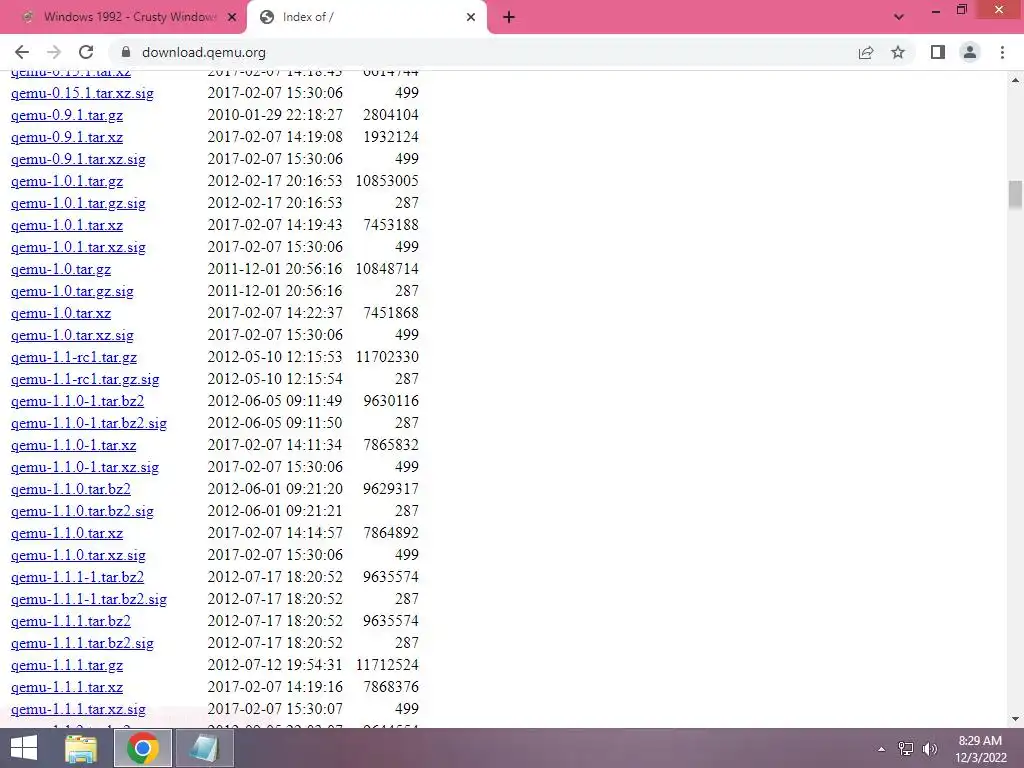
Task: Open the qemu-1.1.0.tar.bz2 link
Action: pyautogui.click(x=71, y=490)
